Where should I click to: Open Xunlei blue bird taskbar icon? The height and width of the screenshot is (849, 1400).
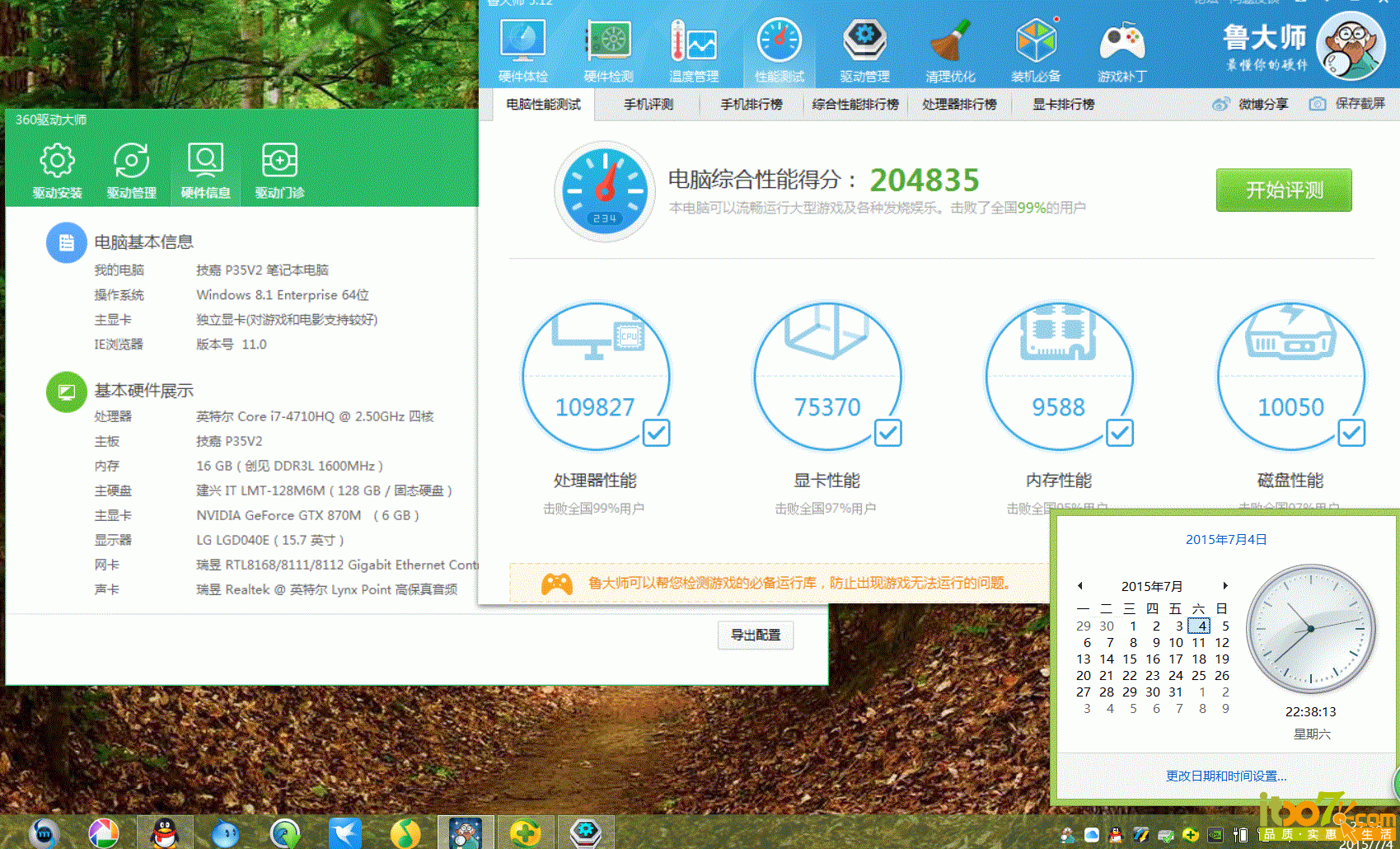tap(344, 833)
